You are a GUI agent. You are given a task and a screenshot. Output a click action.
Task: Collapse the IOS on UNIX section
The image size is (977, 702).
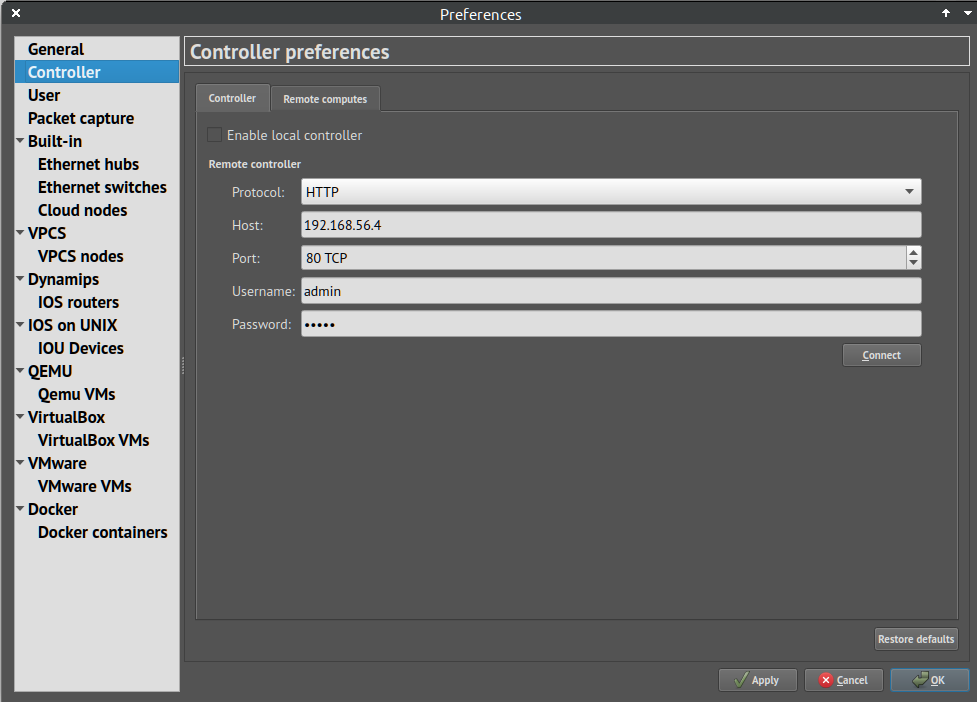pos(20,325)
